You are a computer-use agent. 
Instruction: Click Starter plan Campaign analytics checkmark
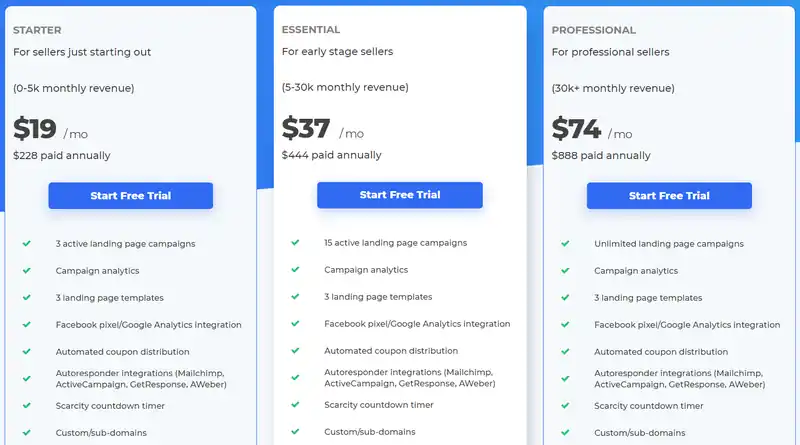pos(27,270)
